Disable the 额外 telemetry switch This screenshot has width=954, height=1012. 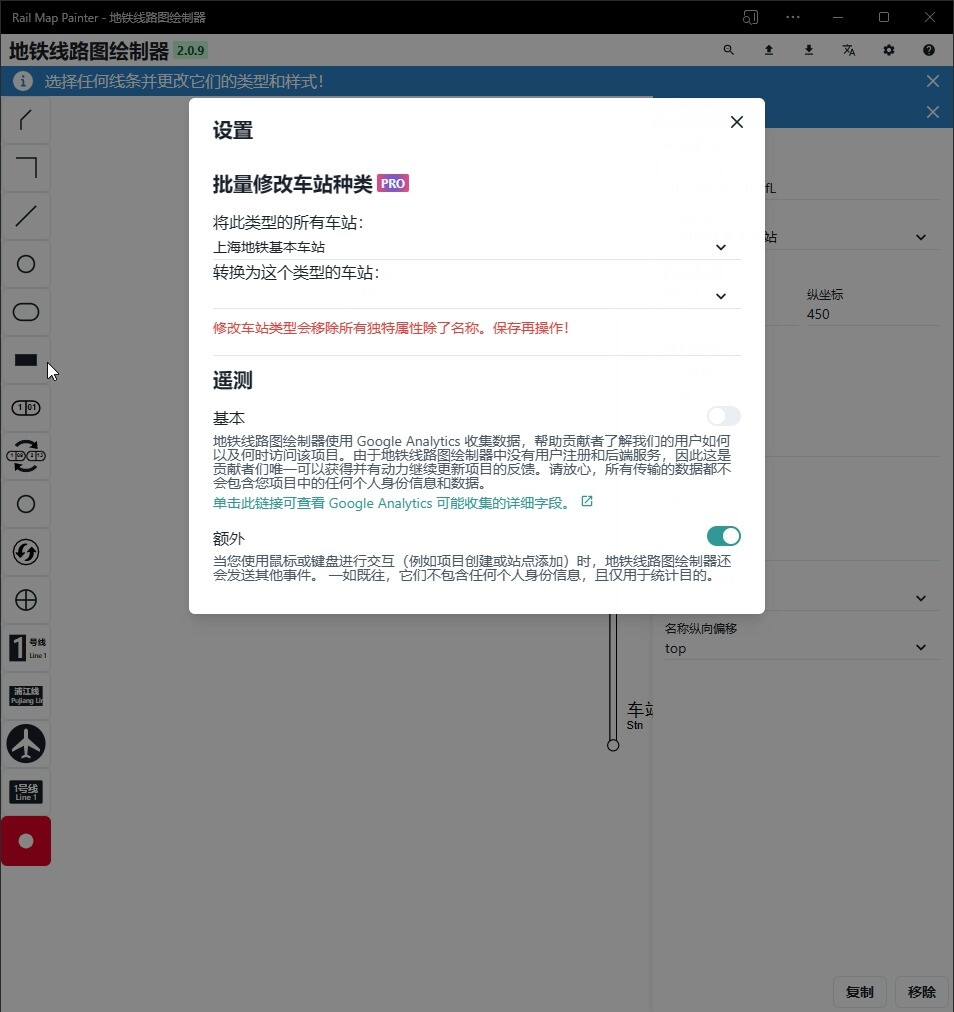tap(724, 536)
